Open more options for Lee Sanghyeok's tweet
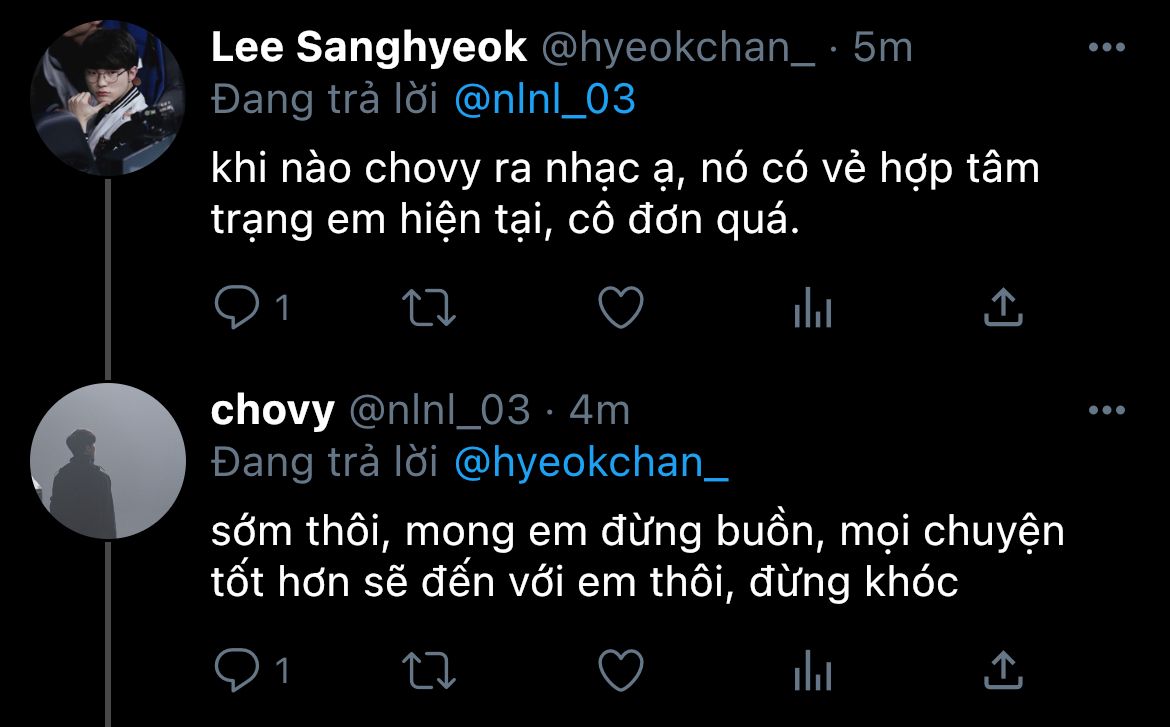Screen dimensions: 1170x727 pos(1106,47)
